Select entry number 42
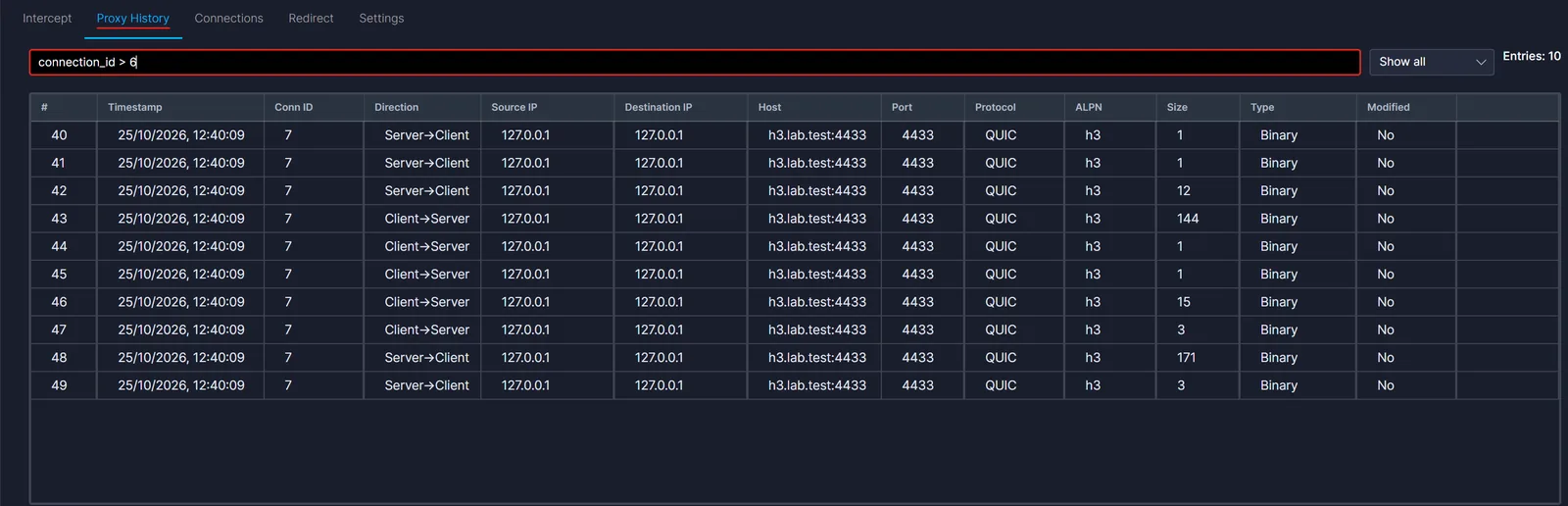 click(x=794, y=190)
